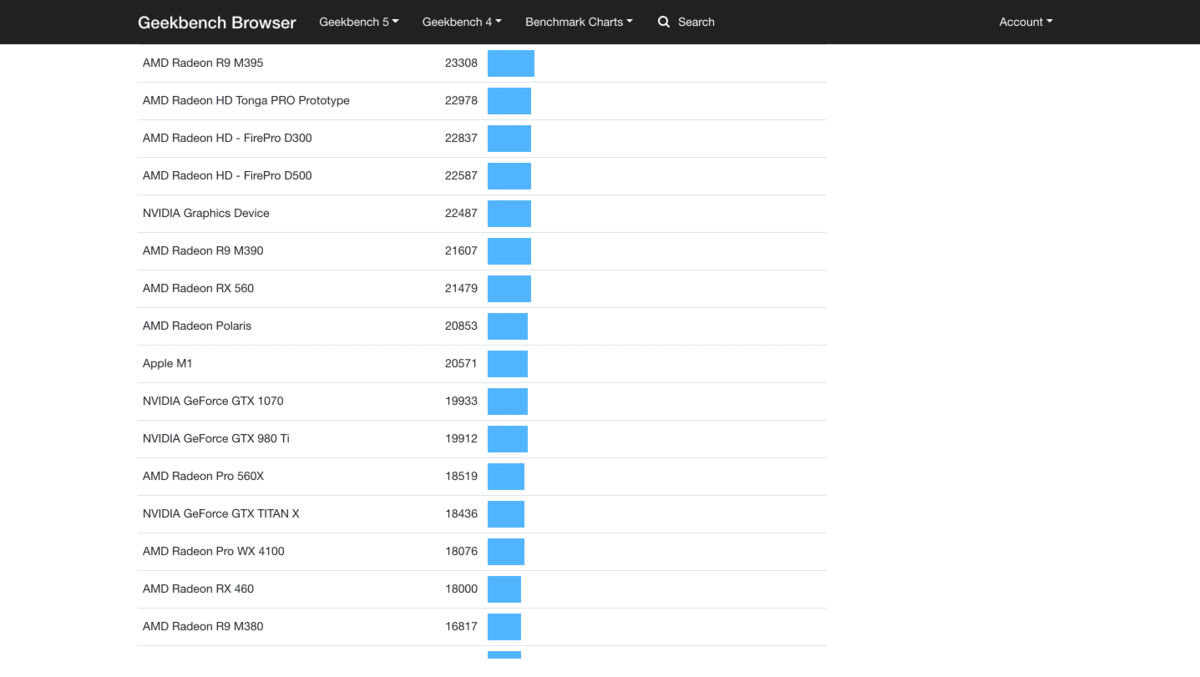Click the score value 18436
This screenshot has width=1200, height=677.
tap(461, 514)
